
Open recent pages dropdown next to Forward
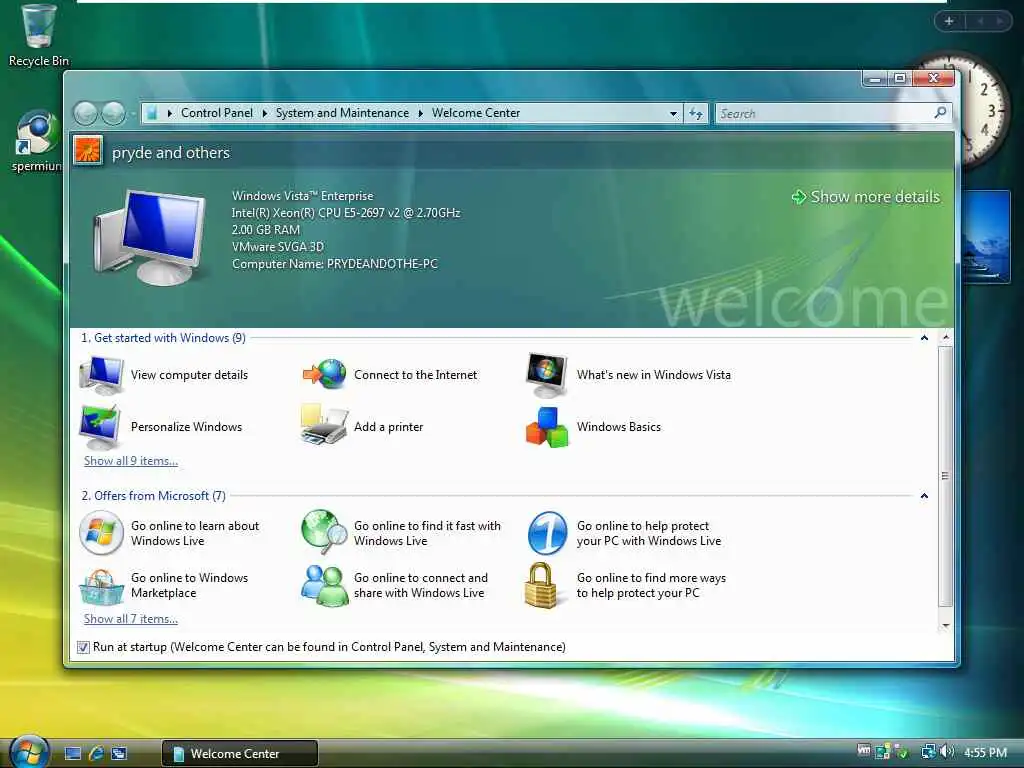133,114
